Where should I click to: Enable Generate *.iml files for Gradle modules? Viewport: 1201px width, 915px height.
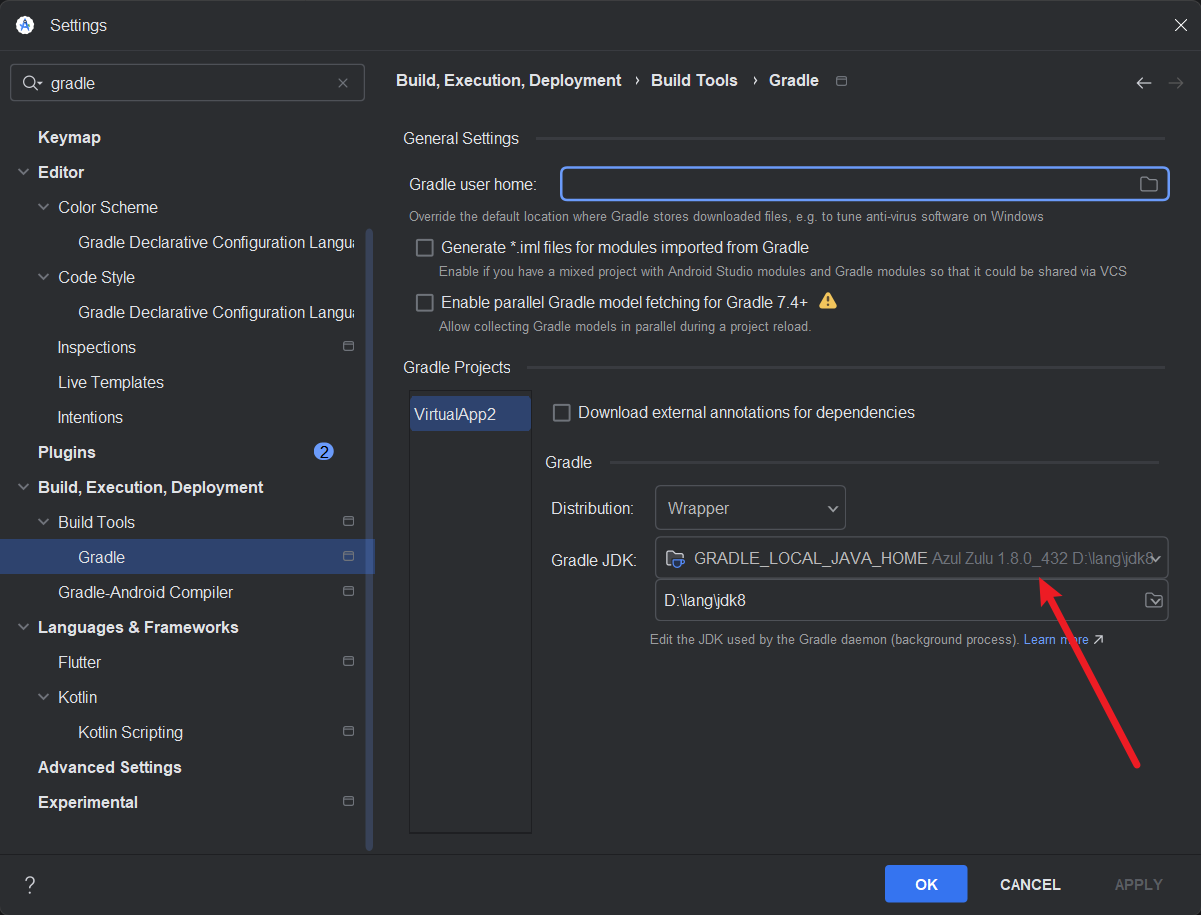(424, 247)
